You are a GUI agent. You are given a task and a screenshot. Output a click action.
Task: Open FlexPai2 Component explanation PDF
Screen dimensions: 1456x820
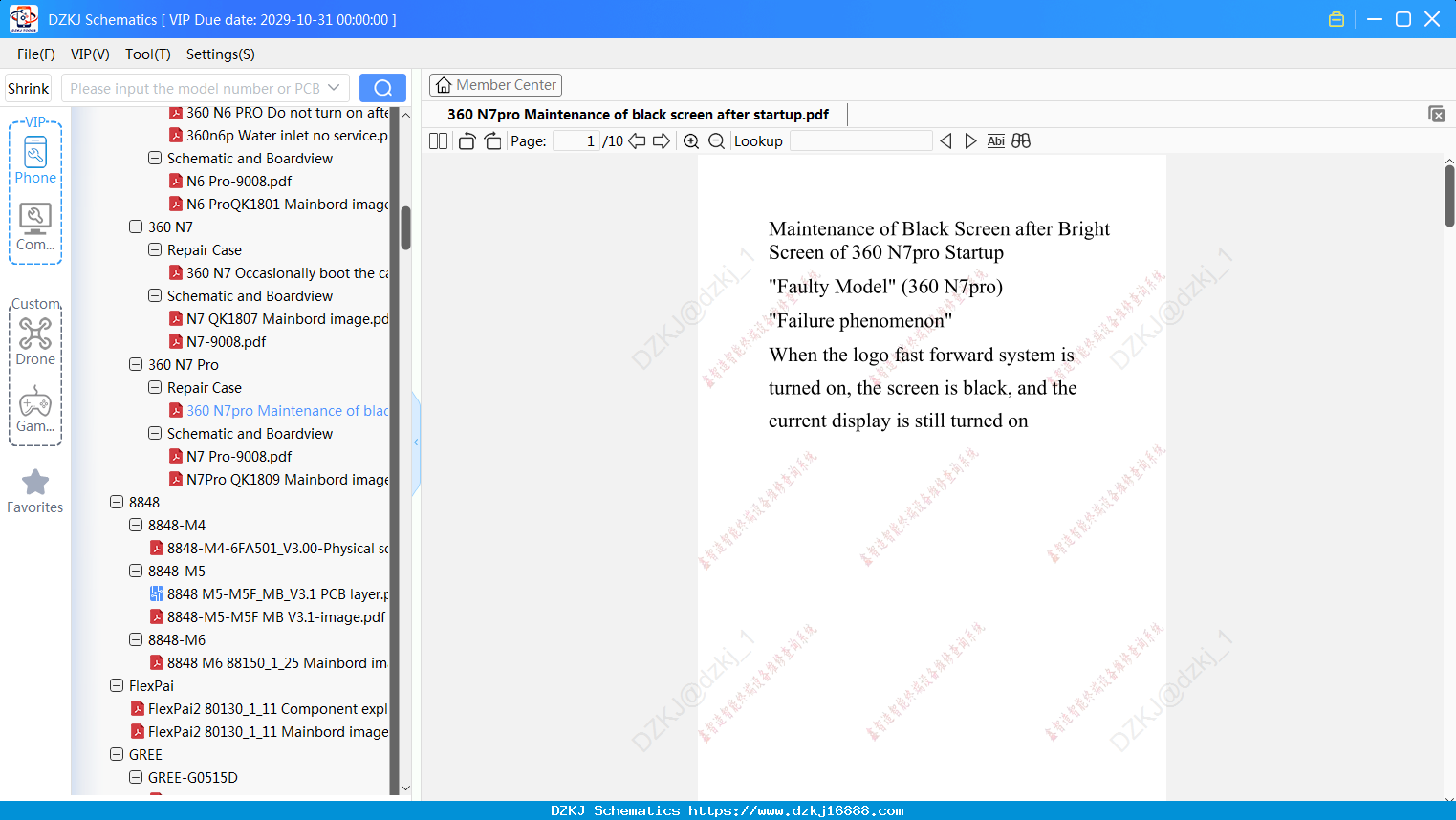[259, 708]
